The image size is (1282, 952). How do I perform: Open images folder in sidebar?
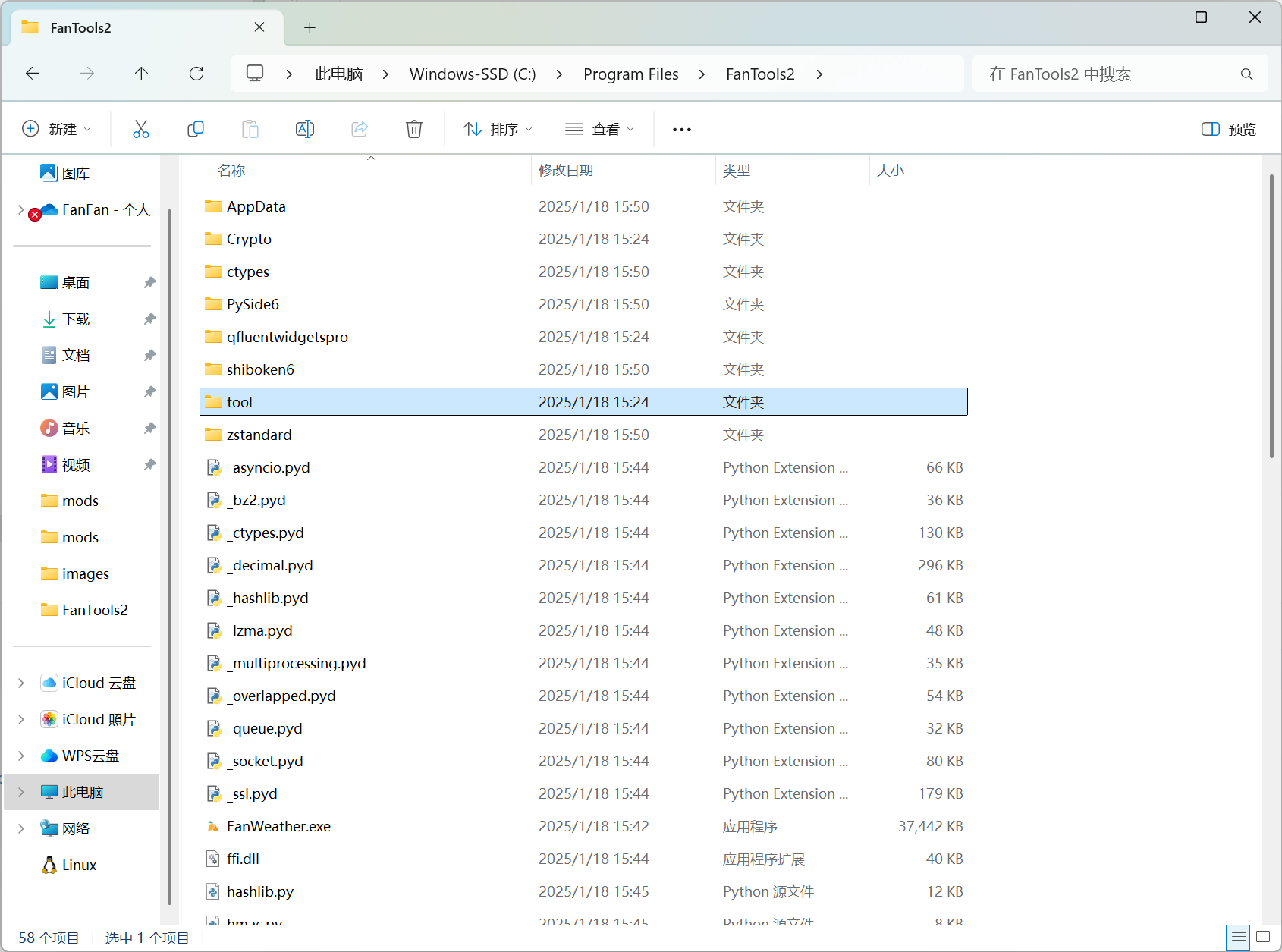[x=75, y=573]
